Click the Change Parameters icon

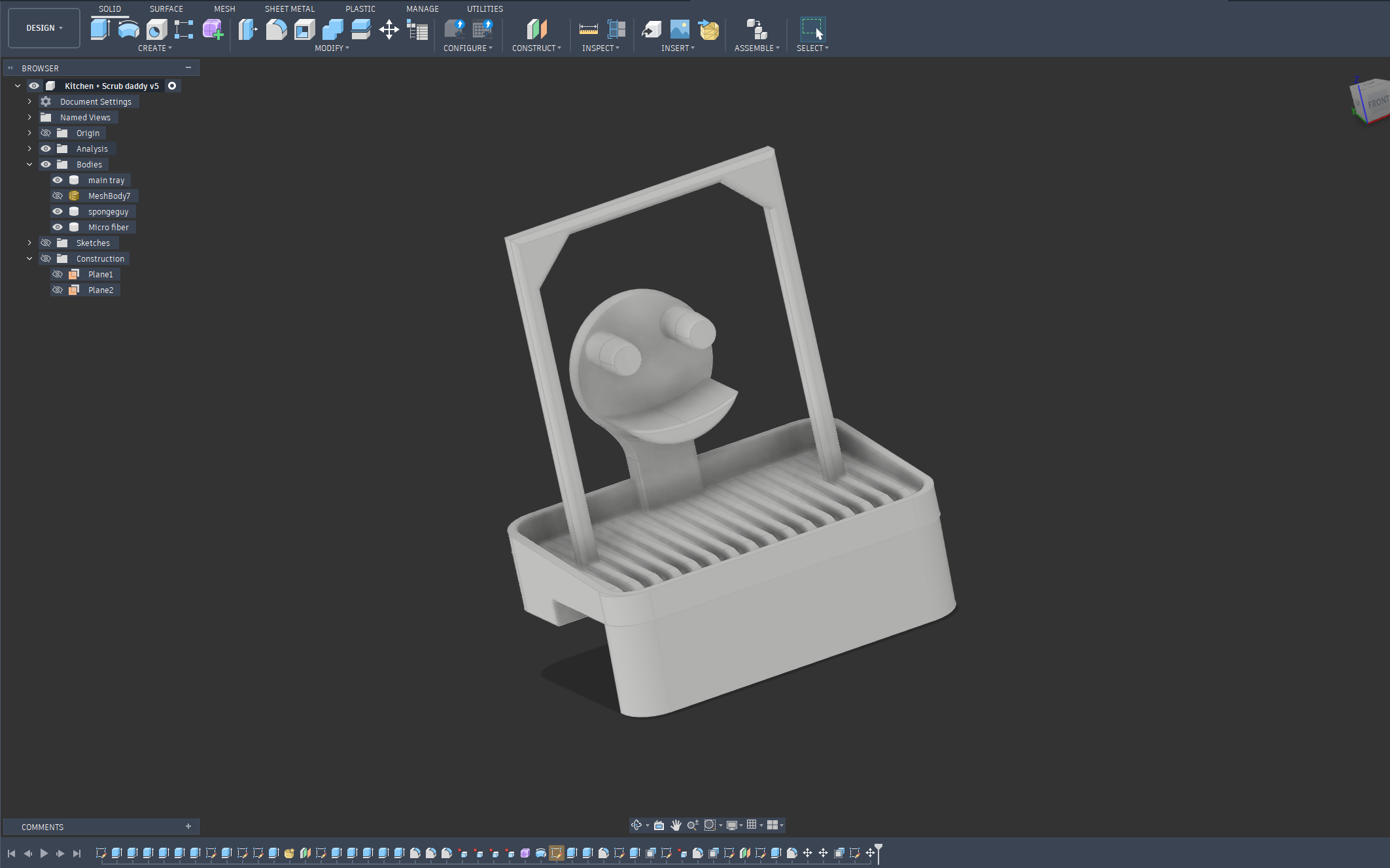click(418, 29)
